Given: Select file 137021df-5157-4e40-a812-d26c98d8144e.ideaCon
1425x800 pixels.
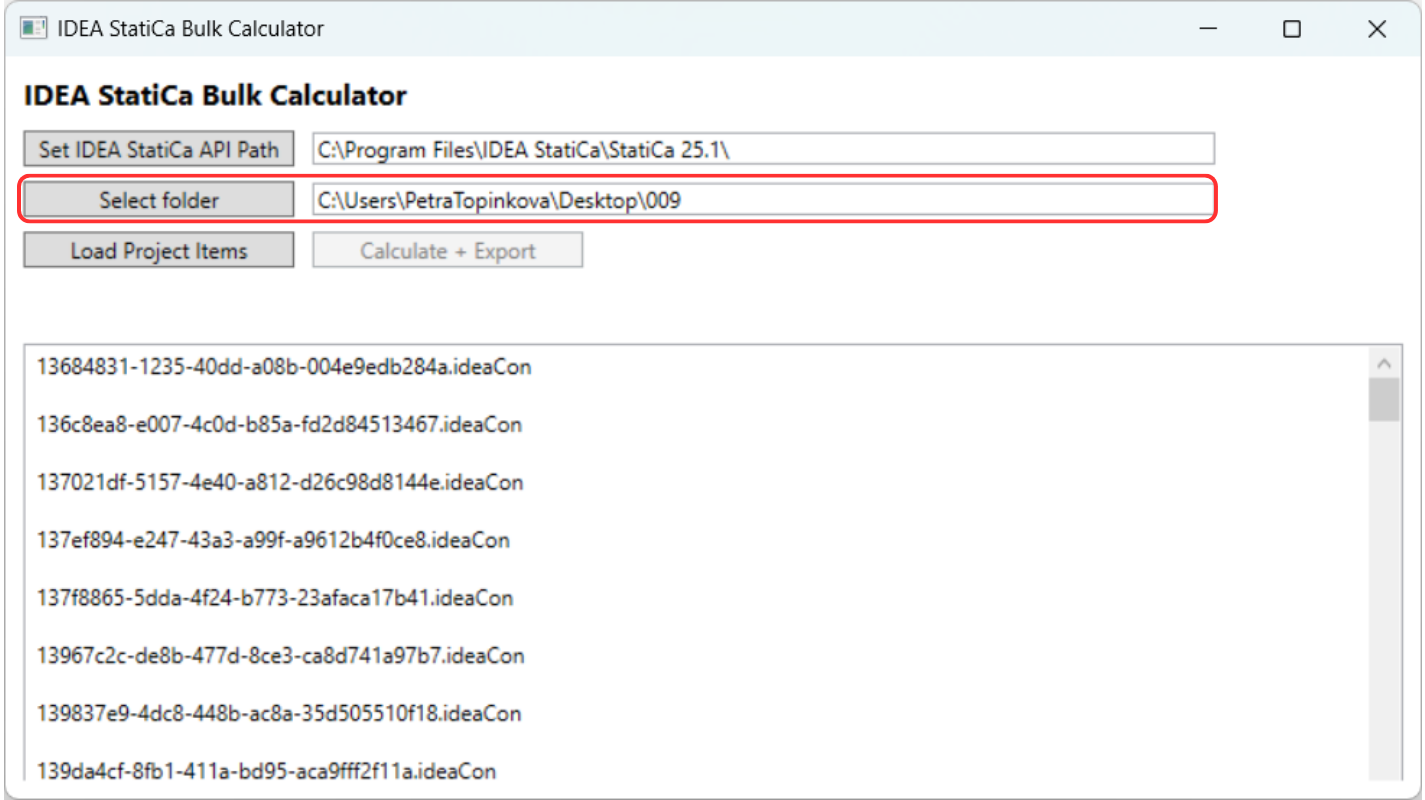Looking at the screenshot, I should click(x=280, y=483).
